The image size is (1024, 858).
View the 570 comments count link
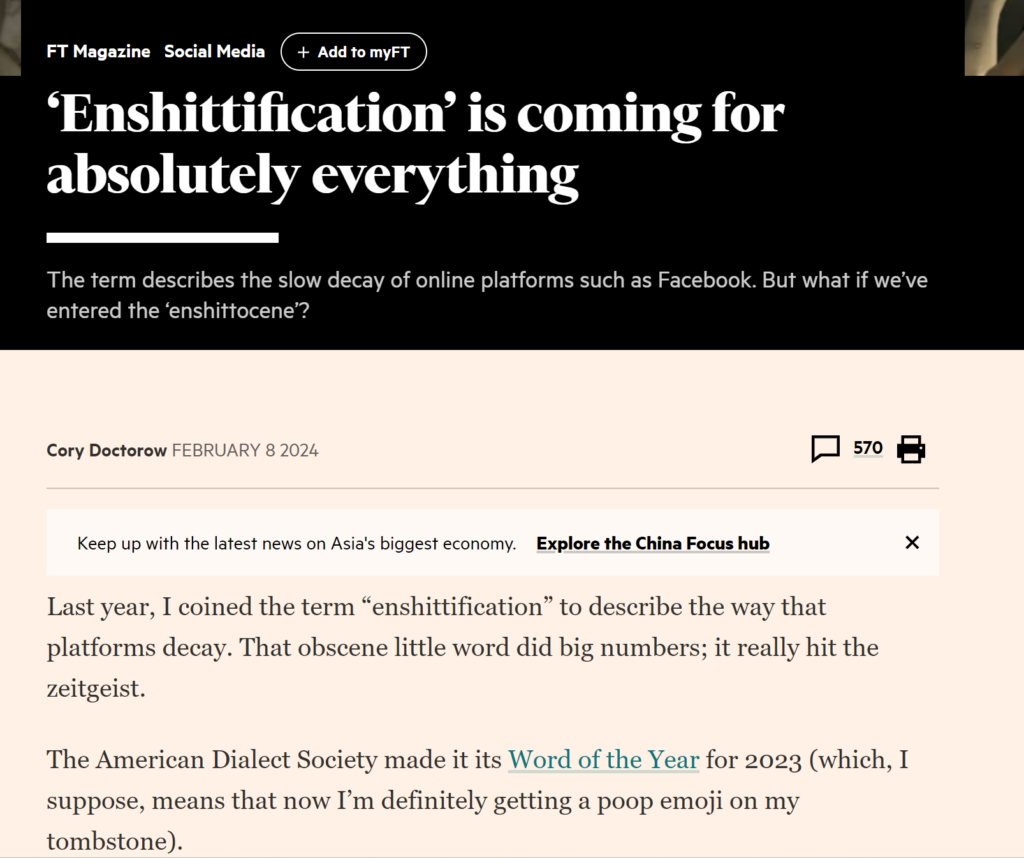point(868,448)
